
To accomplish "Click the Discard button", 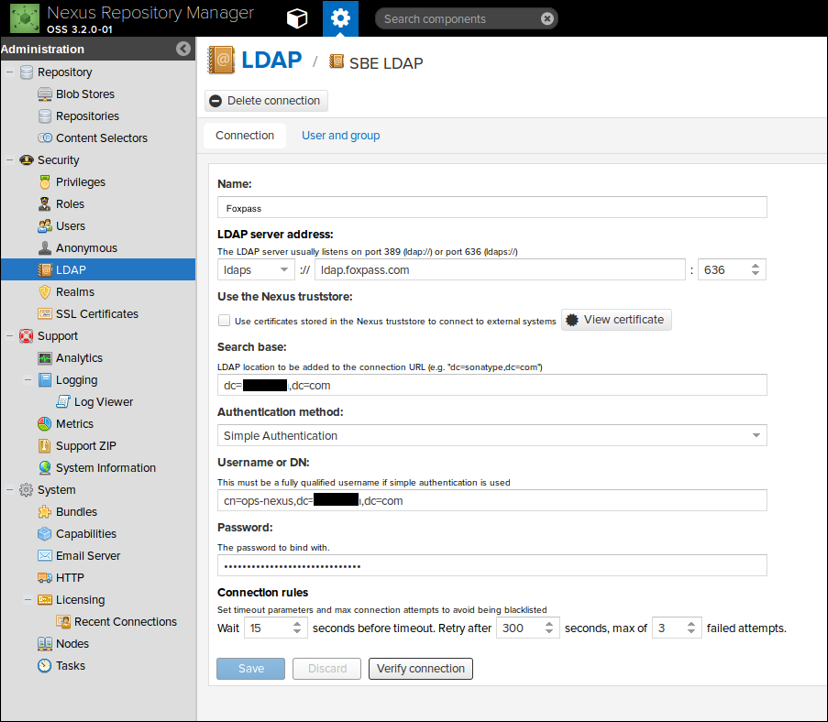I will [327, 669].
